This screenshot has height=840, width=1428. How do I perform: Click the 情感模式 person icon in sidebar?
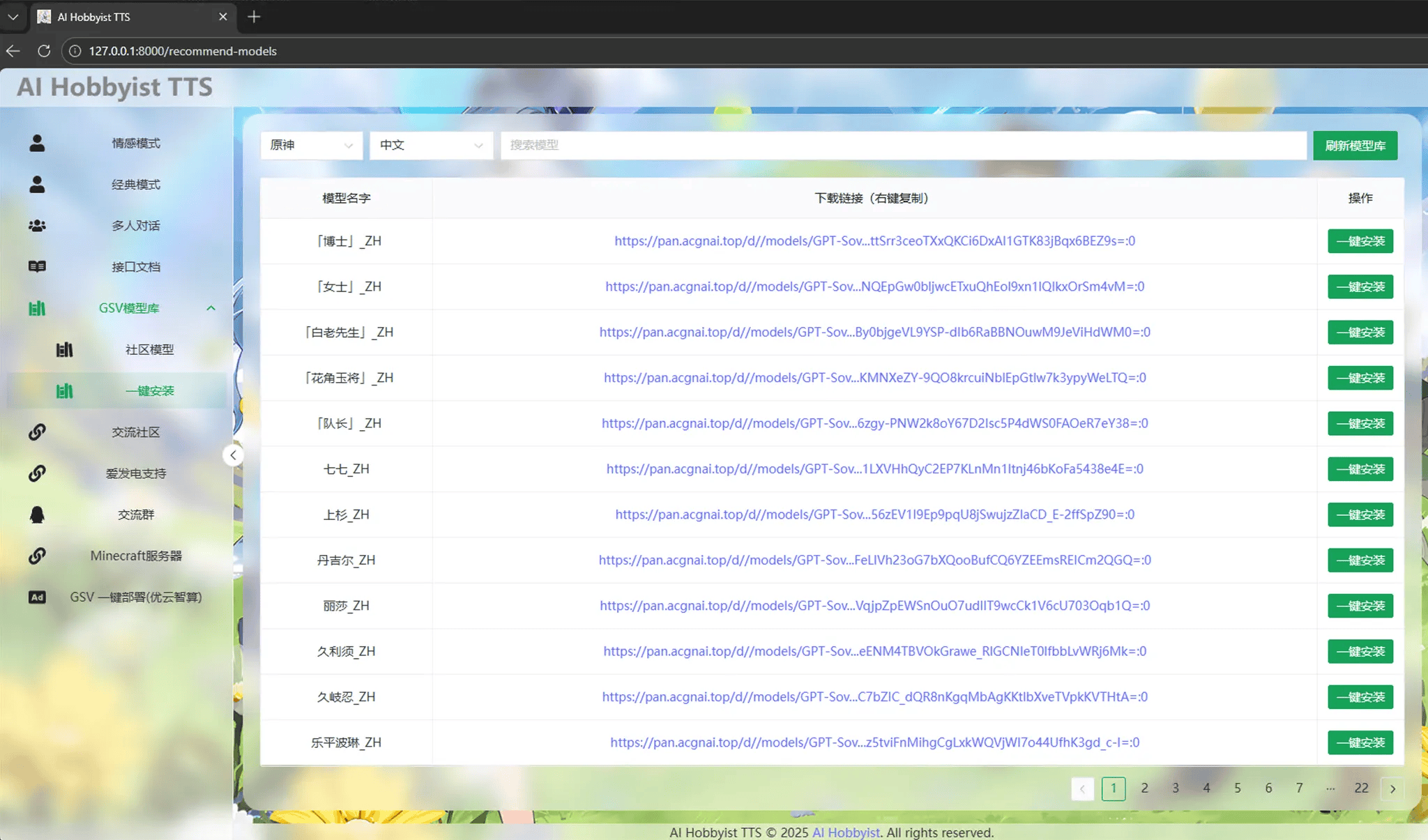coord(37,144)
